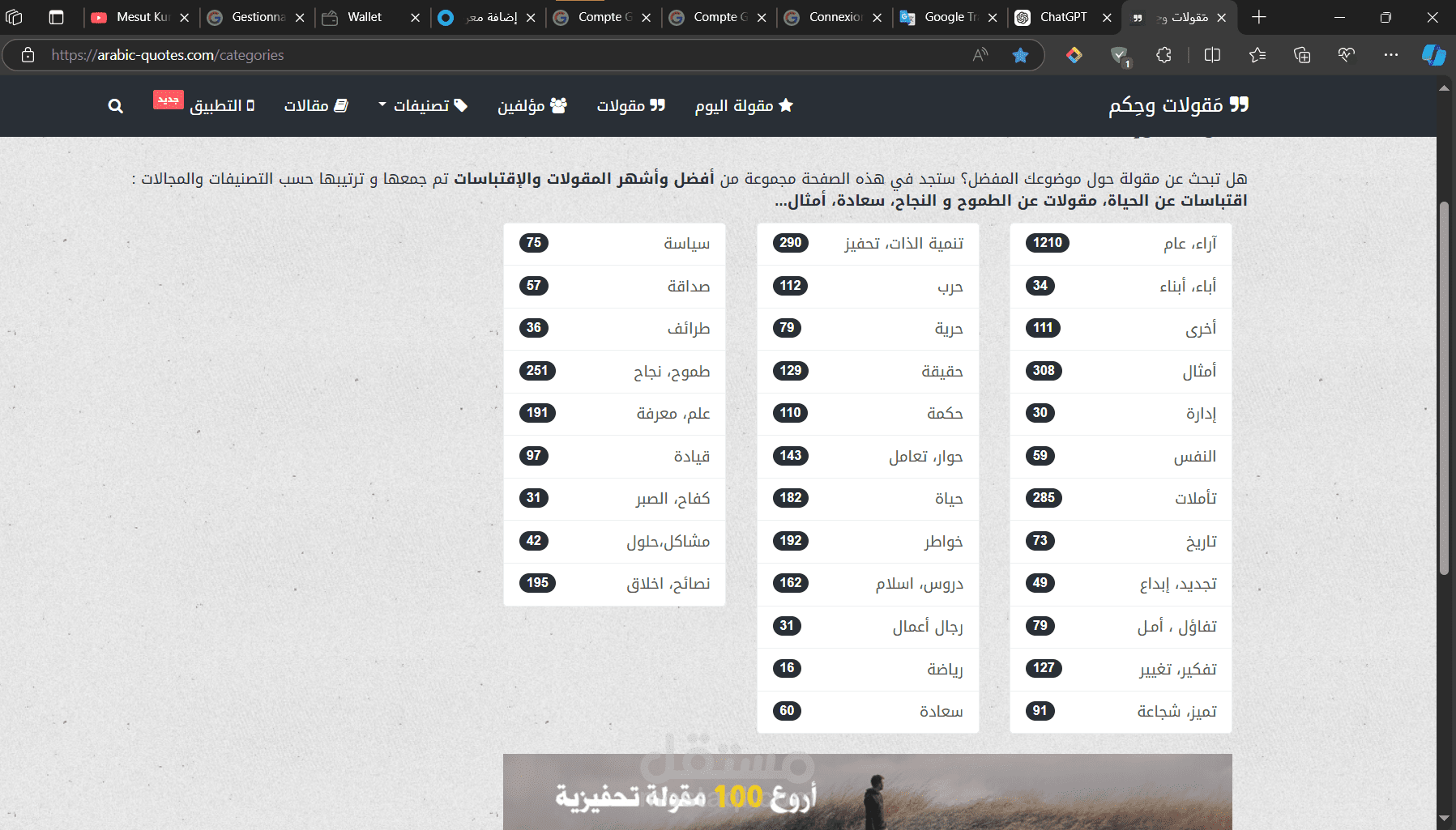Open the مؤلفين authors nav item

click(532, 106)
